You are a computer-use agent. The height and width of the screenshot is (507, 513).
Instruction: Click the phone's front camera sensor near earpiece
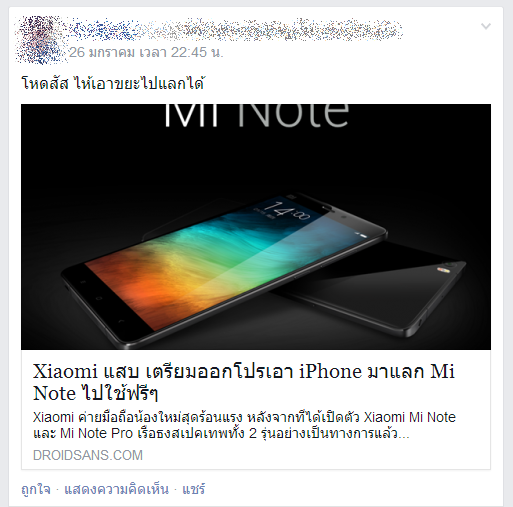click(x=344, y=217)
